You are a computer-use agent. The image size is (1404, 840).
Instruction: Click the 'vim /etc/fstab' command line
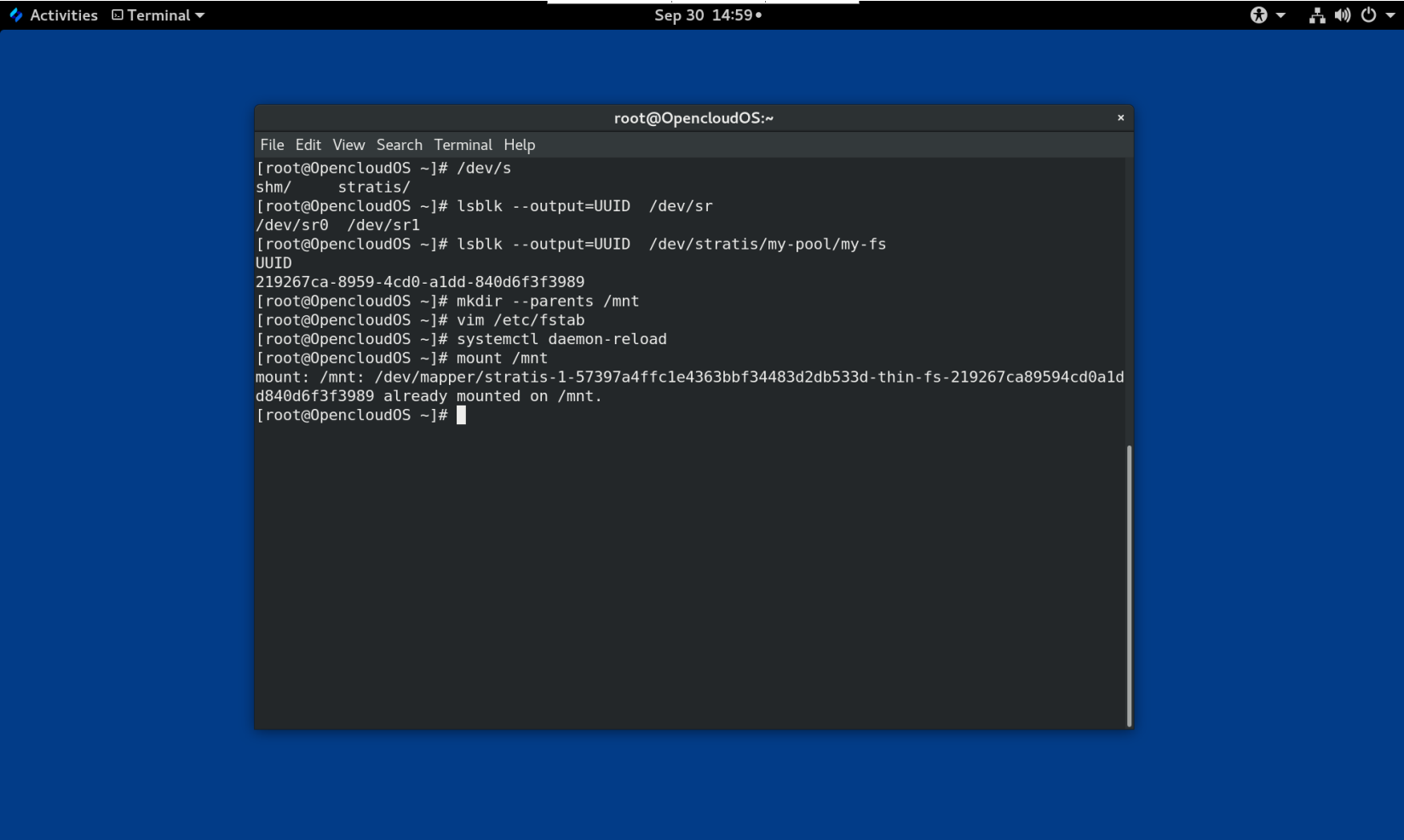point(521,320)
